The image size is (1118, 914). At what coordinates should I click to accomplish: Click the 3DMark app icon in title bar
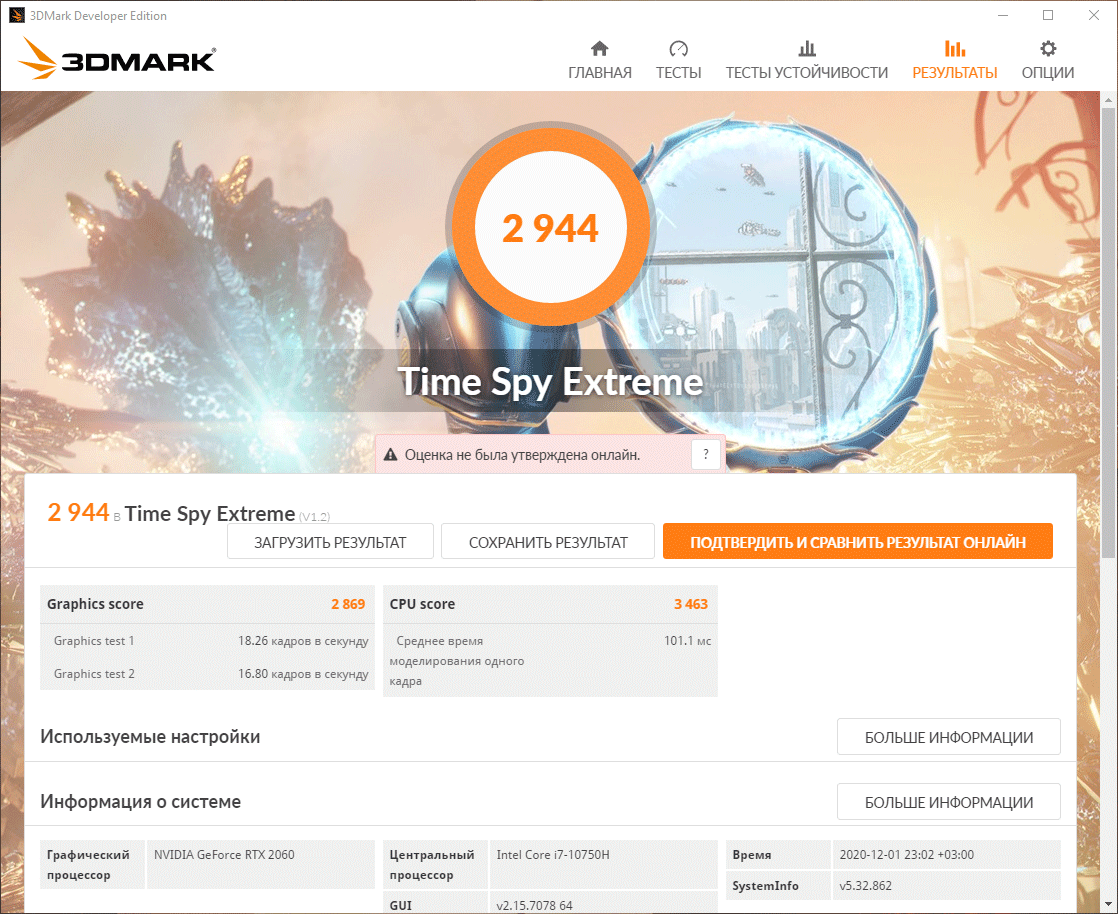coord(16,16)
